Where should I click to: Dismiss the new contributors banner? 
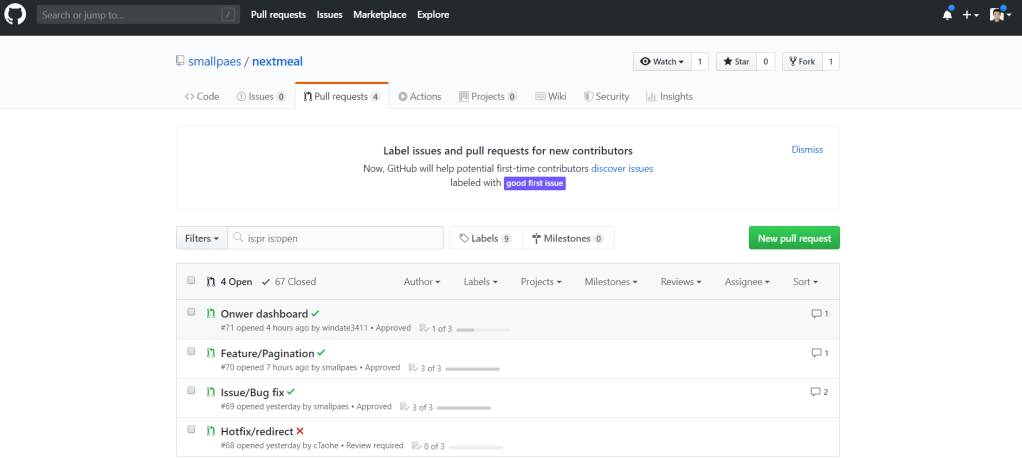(807, 150)
